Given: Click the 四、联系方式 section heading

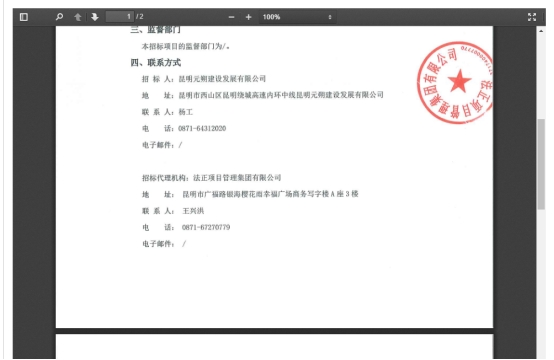Looking at the screenshot, I should pos(156,63).
